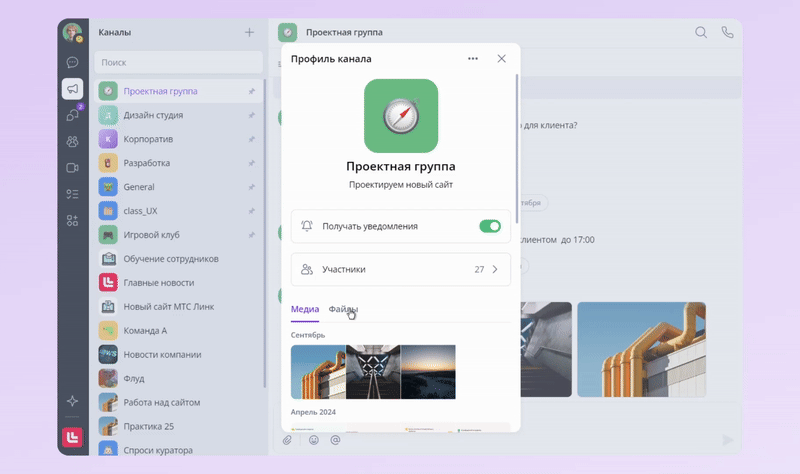
Task: Unpin the Дизайн студия channel pin
Action: [251, 115]
